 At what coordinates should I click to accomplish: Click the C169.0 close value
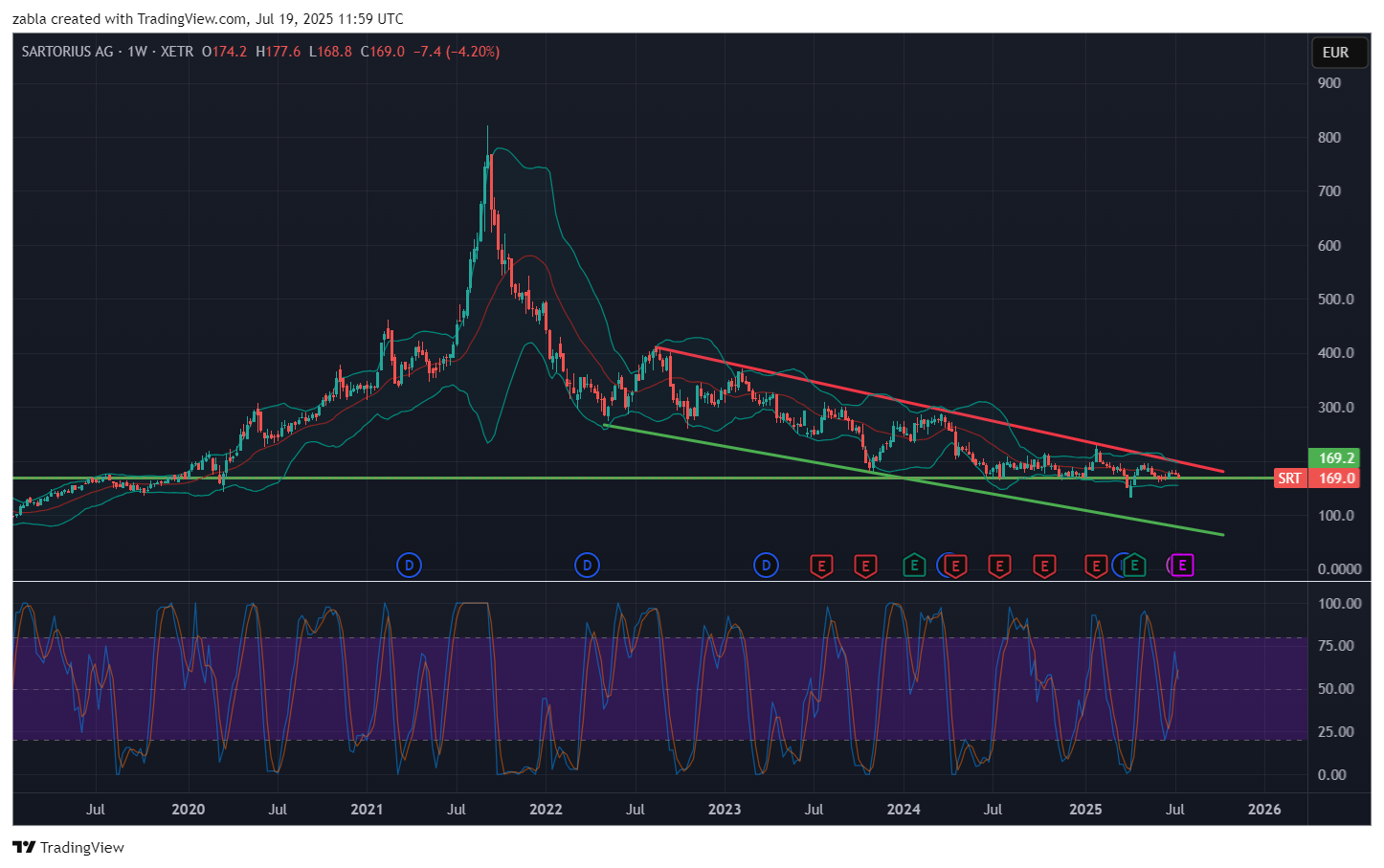pyautogui.click(x=382, y=52)
